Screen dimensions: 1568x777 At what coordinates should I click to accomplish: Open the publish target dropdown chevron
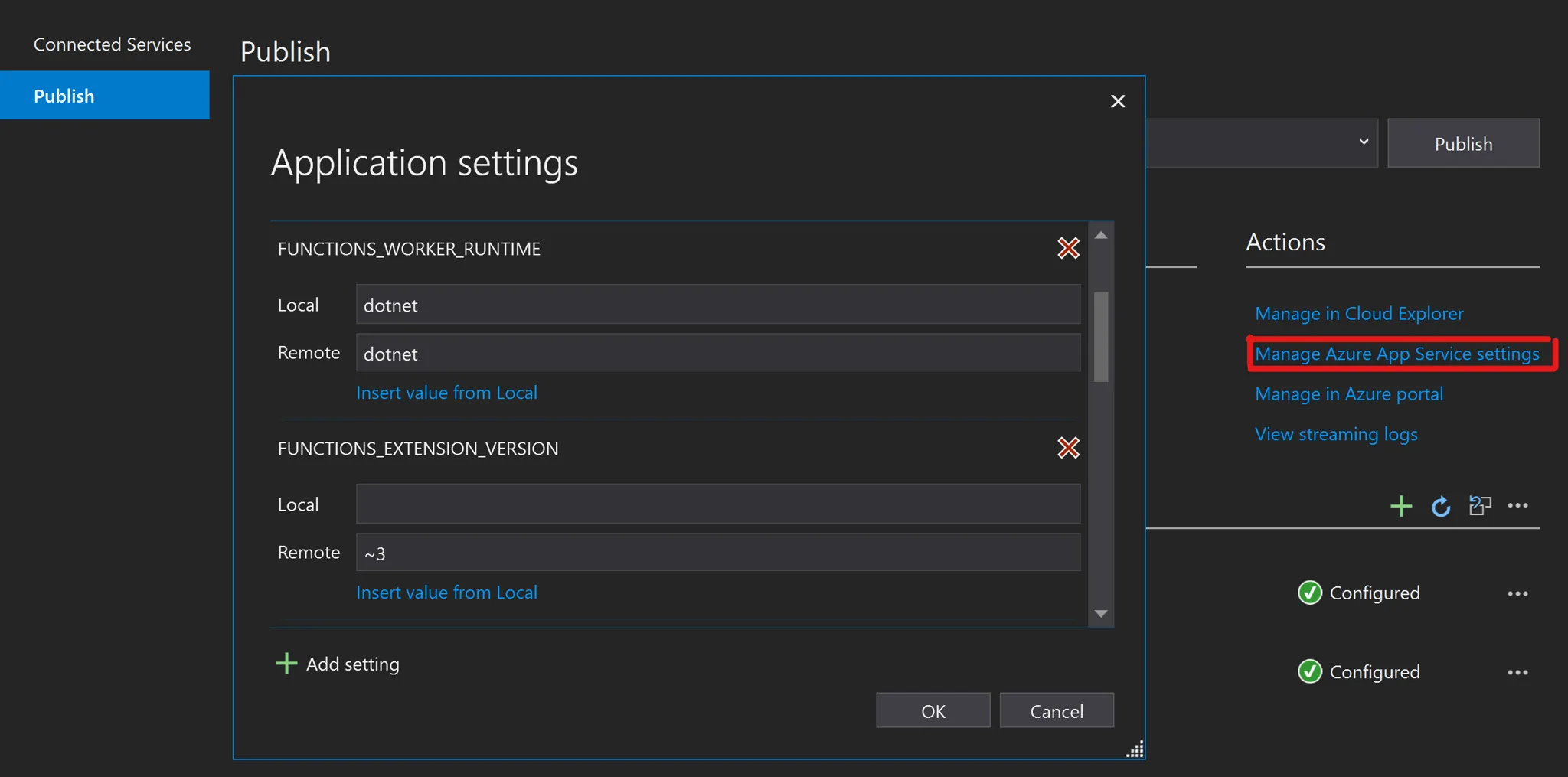coord(1363,142)
